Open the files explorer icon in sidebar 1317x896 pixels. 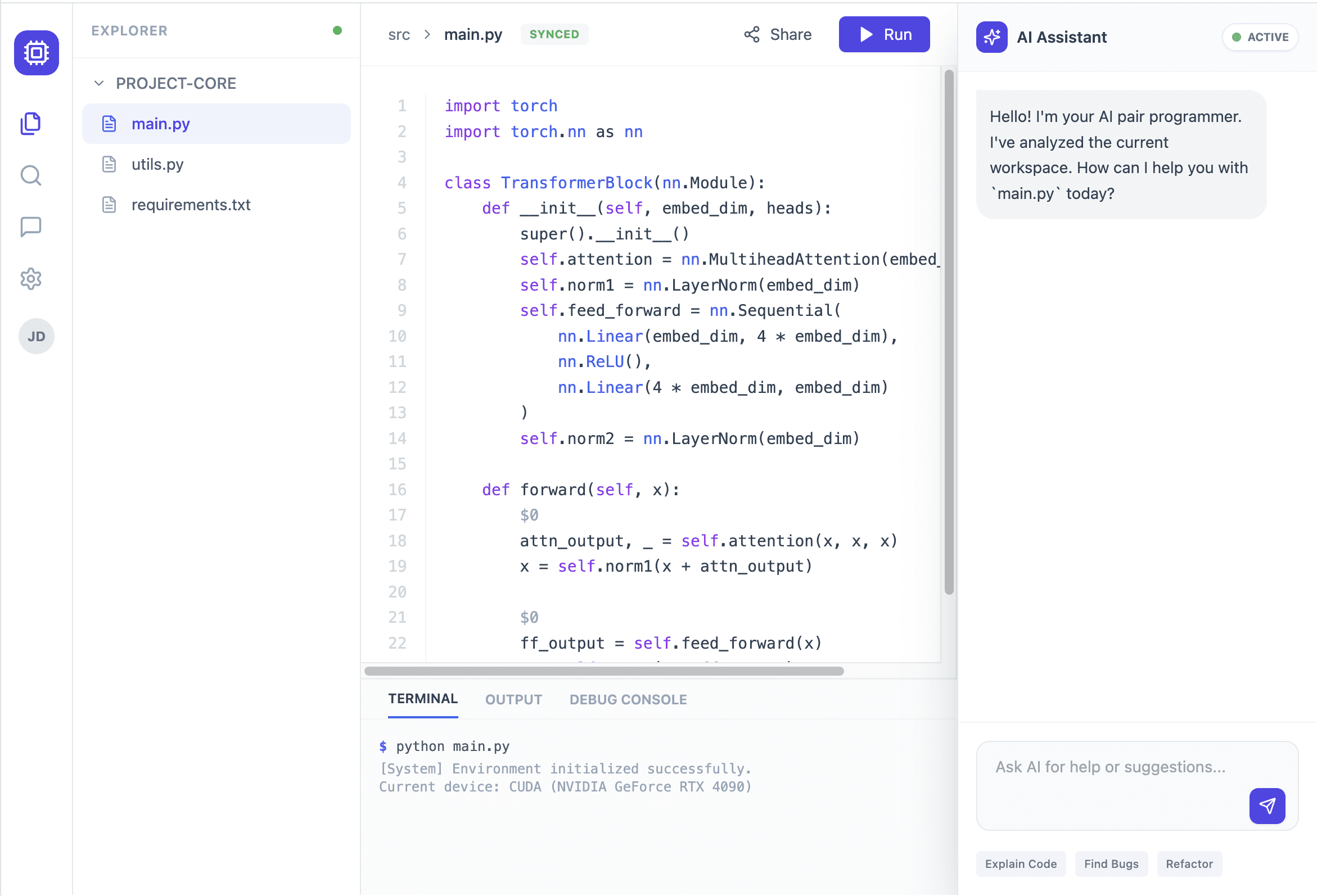tap(30, 124)
